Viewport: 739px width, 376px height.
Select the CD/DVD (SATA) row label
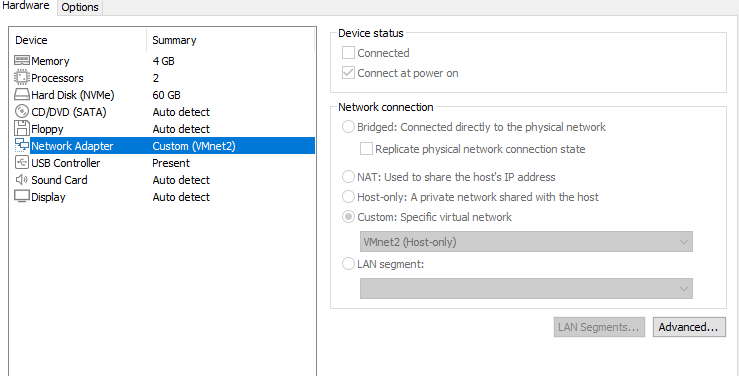[69, 112]
